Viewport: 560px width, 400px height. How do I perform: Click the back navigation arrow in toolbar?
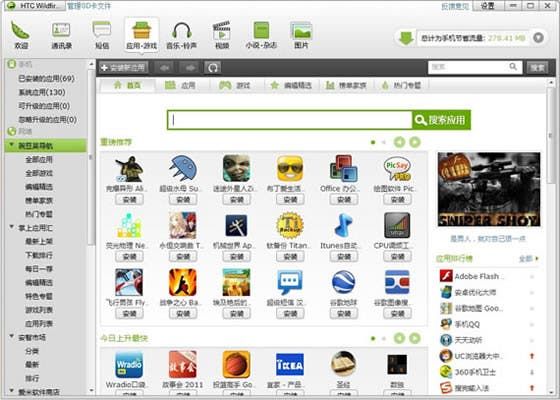[164, 68]
